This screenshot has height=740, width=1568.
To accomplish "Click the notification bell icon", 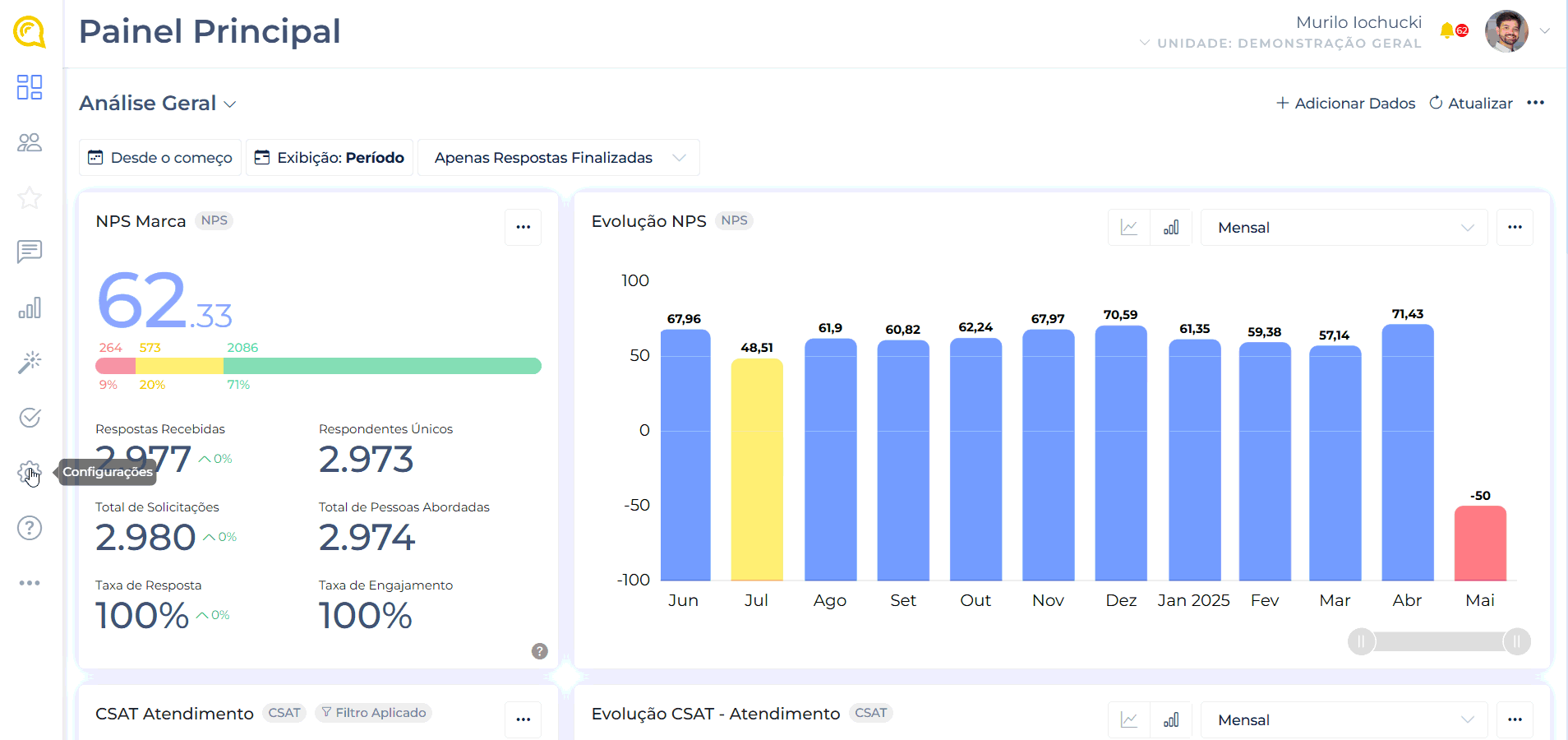I will pos(1447,31).
